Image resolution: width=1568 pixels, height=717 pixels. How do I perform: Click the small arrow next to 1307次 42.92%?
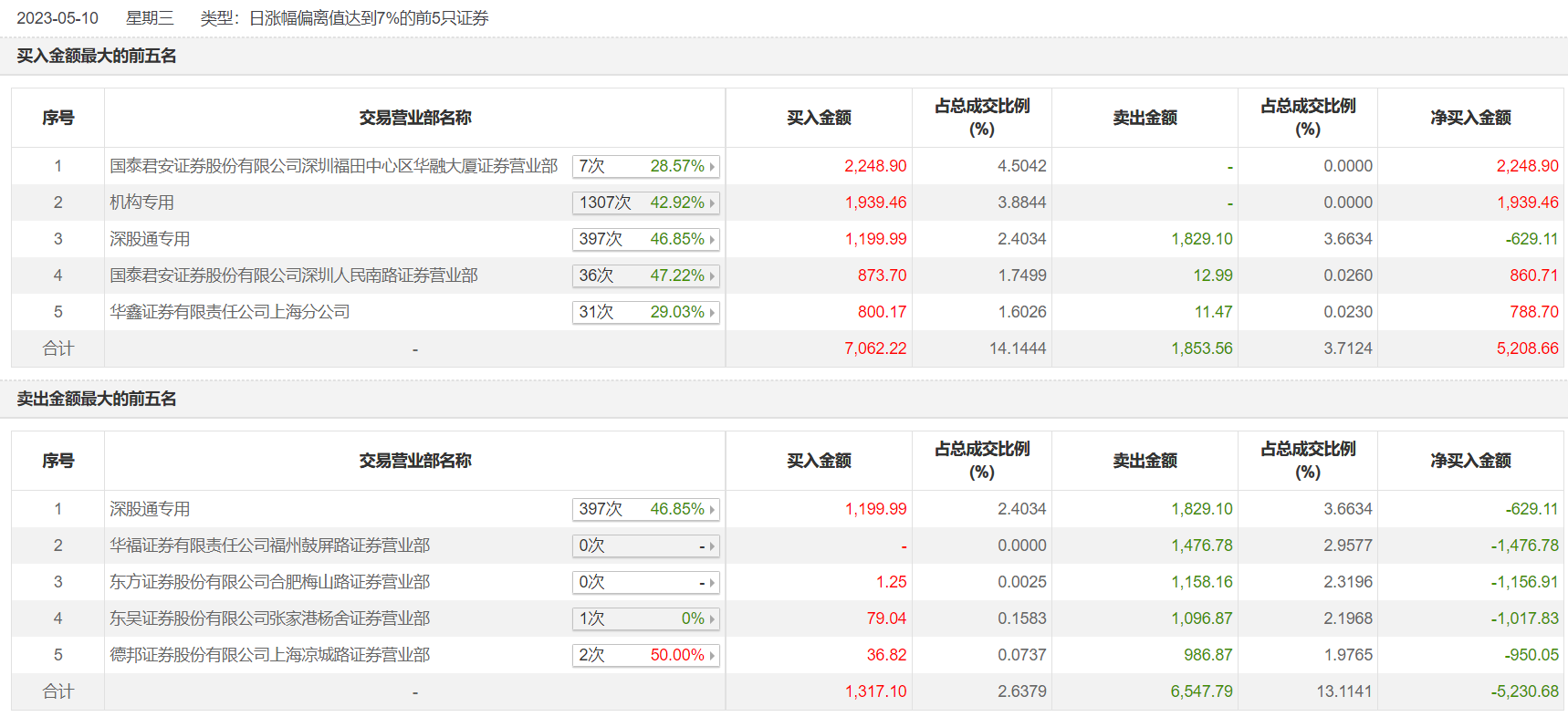coord(712,203)
